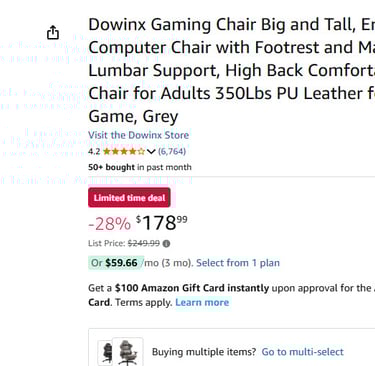Visit the Dowinx Store
The image size is (375, 366).
(138, 135)
